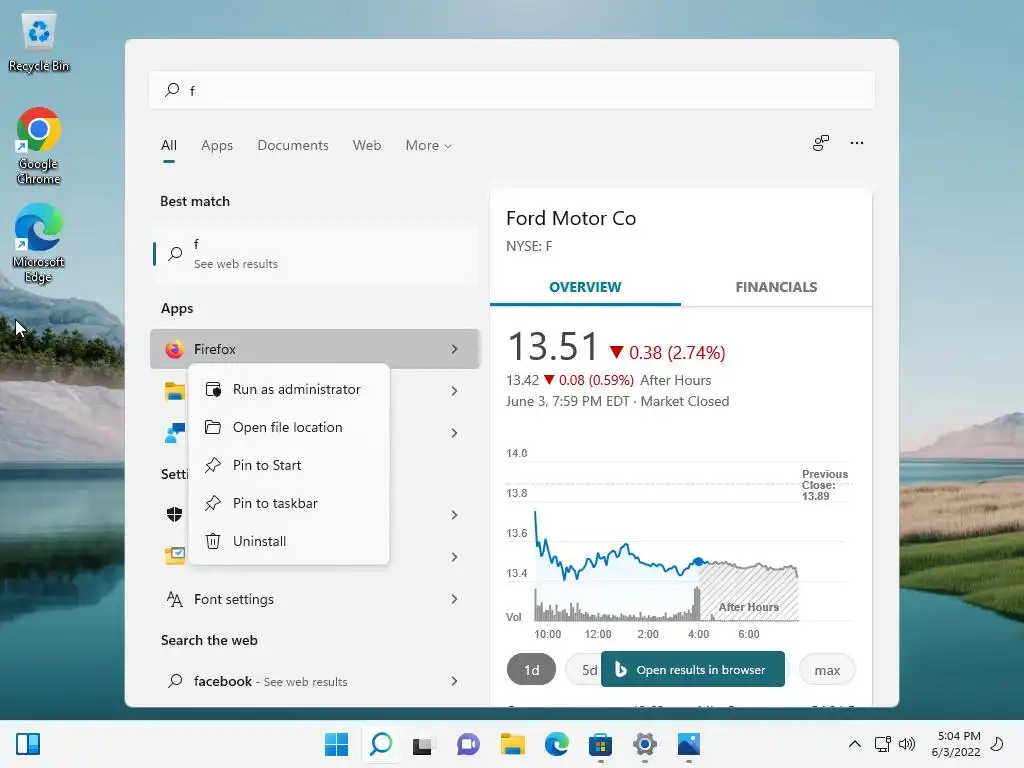The height and width of the screenshot is (768, 1024).
Task: Open Settings gear on the taskbar
Action: (x=645, y=744)
